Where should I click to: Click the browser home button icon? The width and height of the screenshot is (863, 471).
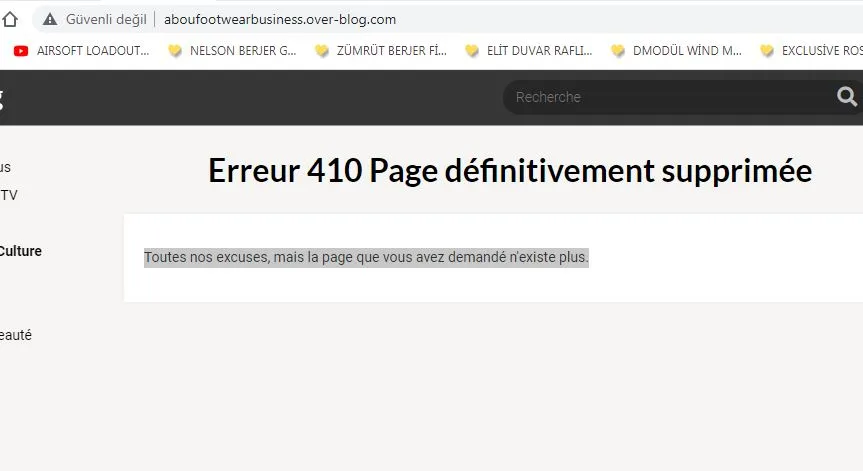(x=10, y=19)
